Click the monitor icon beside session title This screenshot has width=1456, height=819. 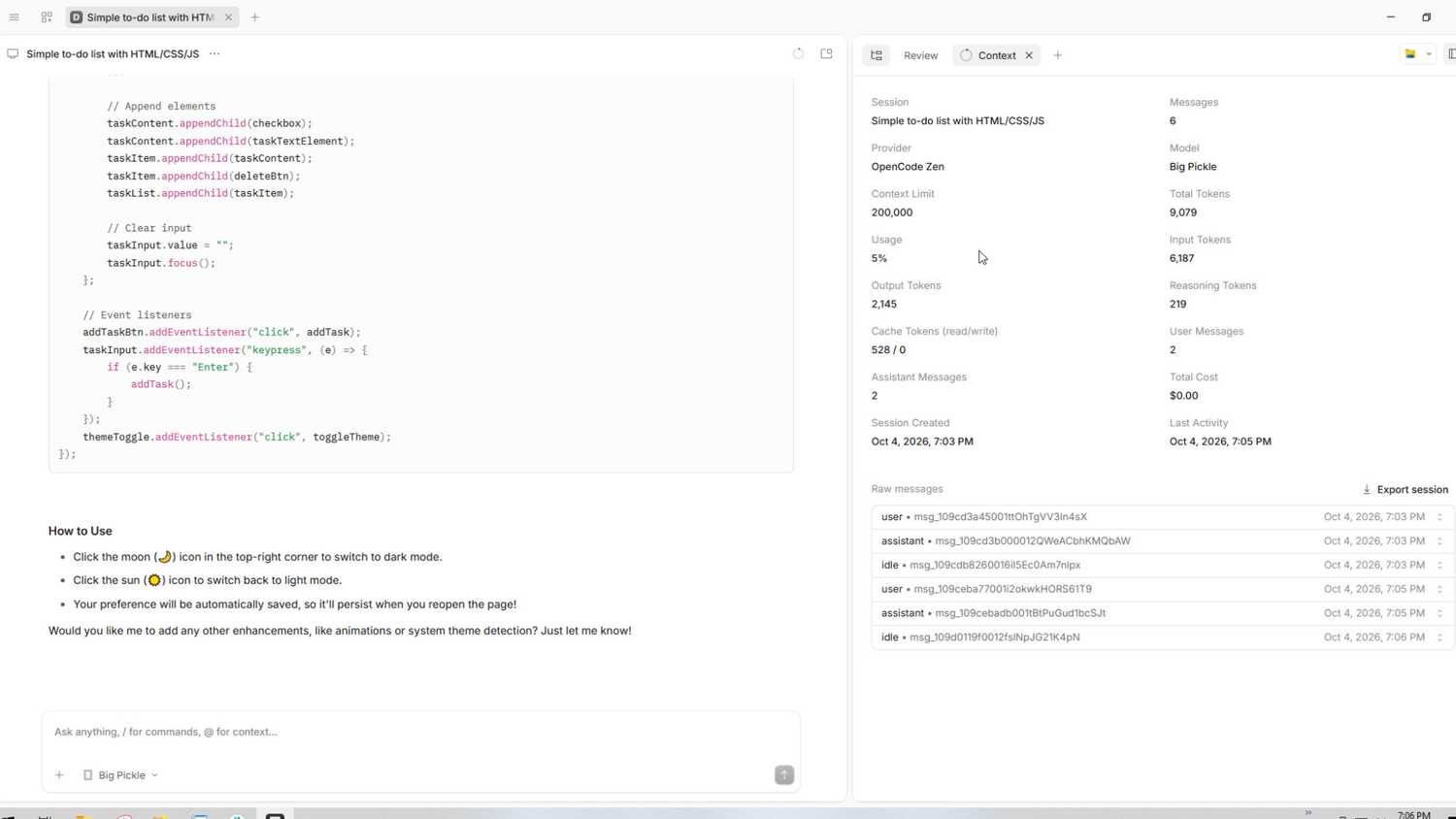13,54
